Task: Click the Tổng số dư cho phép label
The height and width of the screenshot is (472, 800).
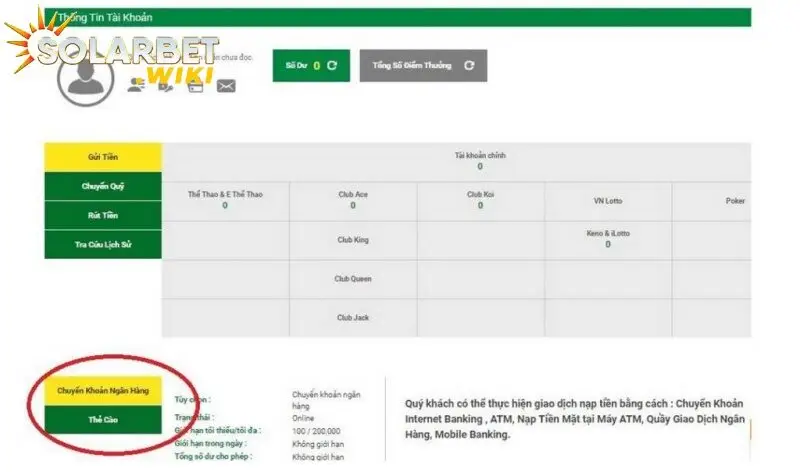Action: click(x=213, y=456)
